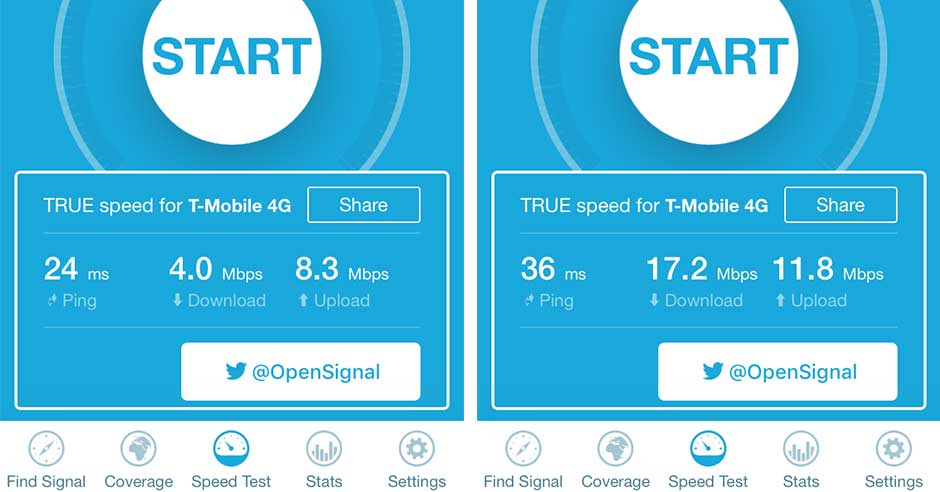Select Speed Test gauge icon, left screen
The image size is (940, 492).
(x=231, y=449)
